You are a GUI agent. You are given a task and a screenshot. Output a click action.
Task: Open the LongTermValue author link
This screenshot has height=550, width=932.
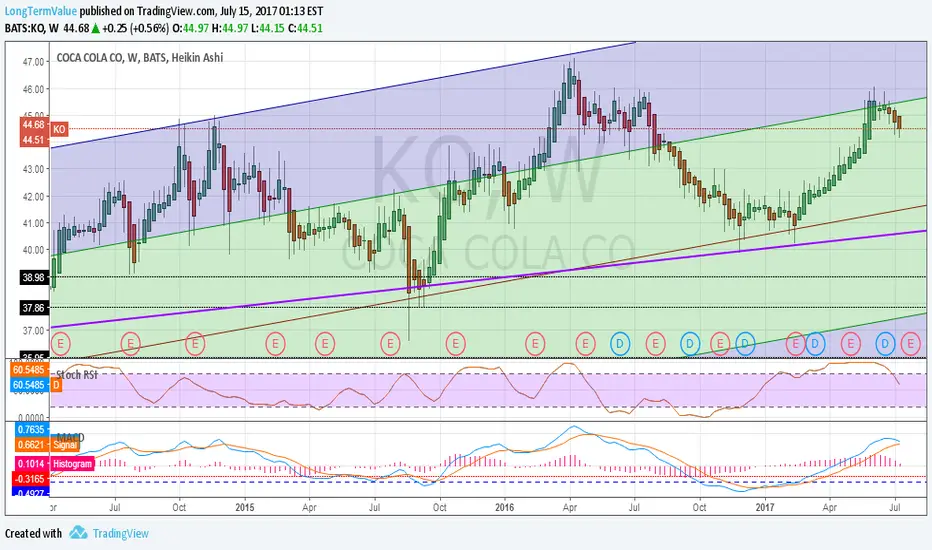[41, 11]
